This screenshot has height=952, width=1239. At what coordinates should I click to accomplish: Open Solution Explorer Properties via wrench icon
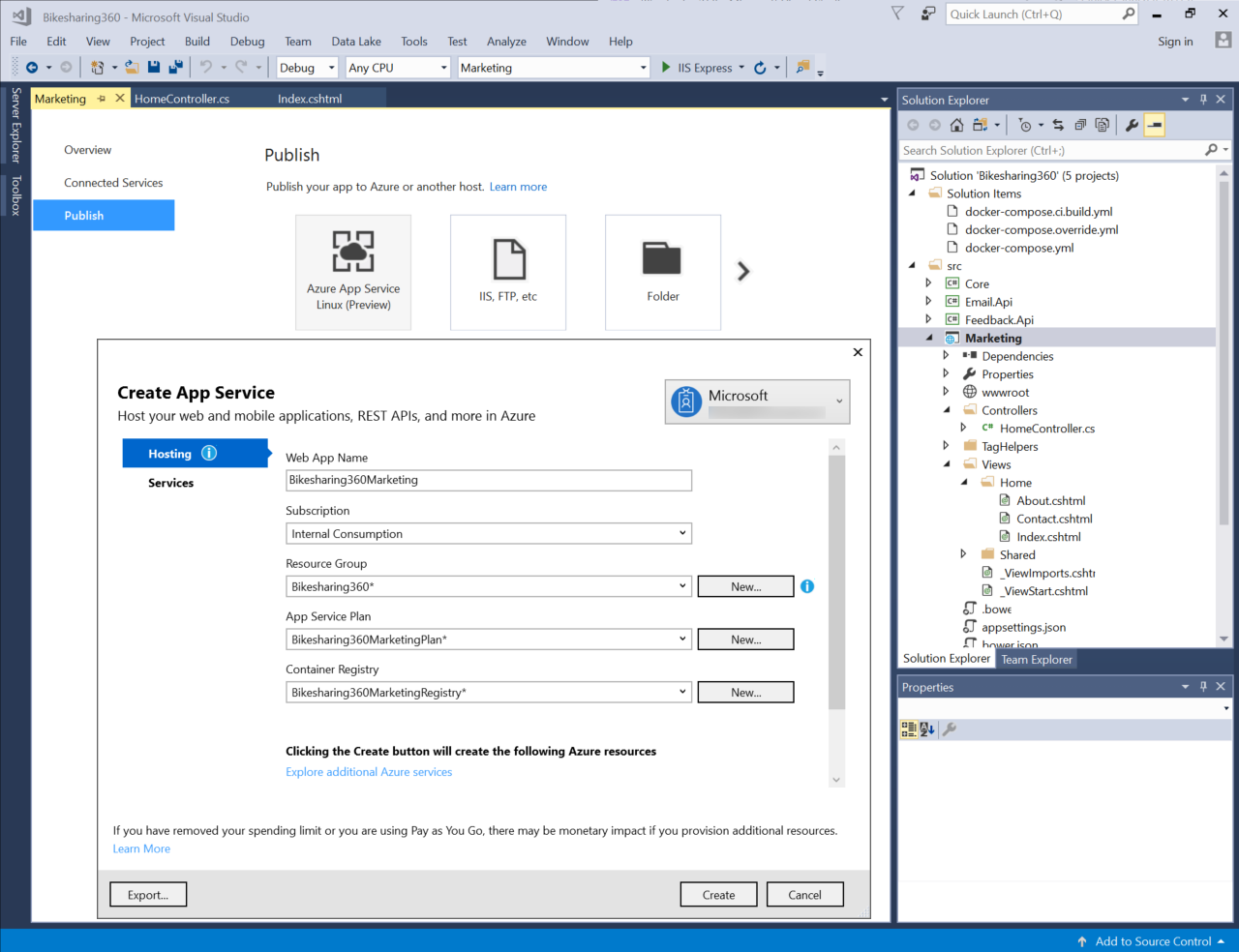(x=1132, y=124)
